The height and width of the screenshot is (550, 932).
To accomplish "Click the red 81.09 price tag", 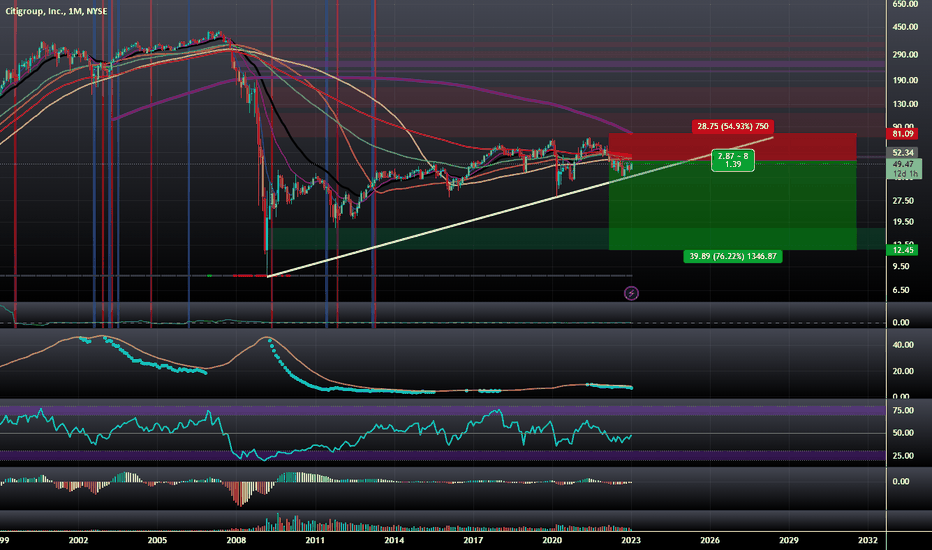I will (902, 134).
